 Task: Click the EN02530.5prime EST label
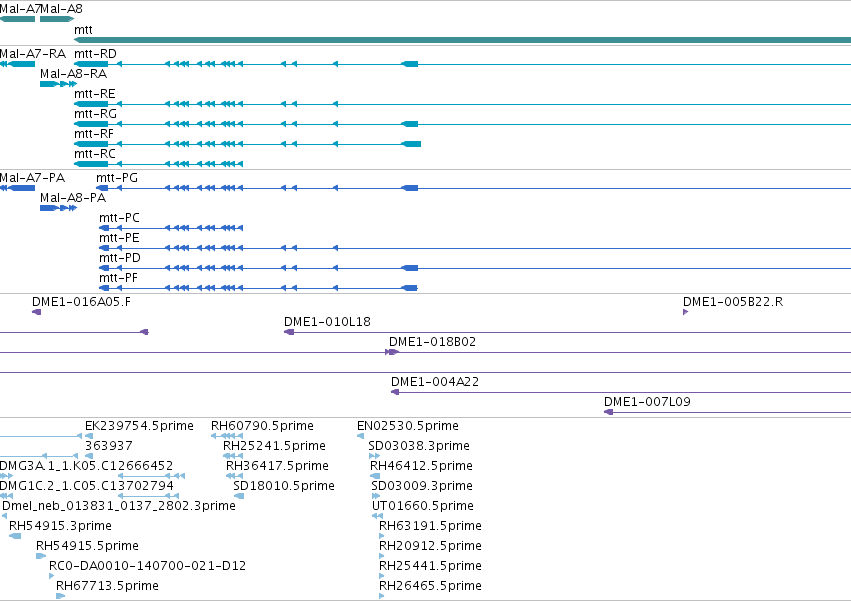[408, 426]
